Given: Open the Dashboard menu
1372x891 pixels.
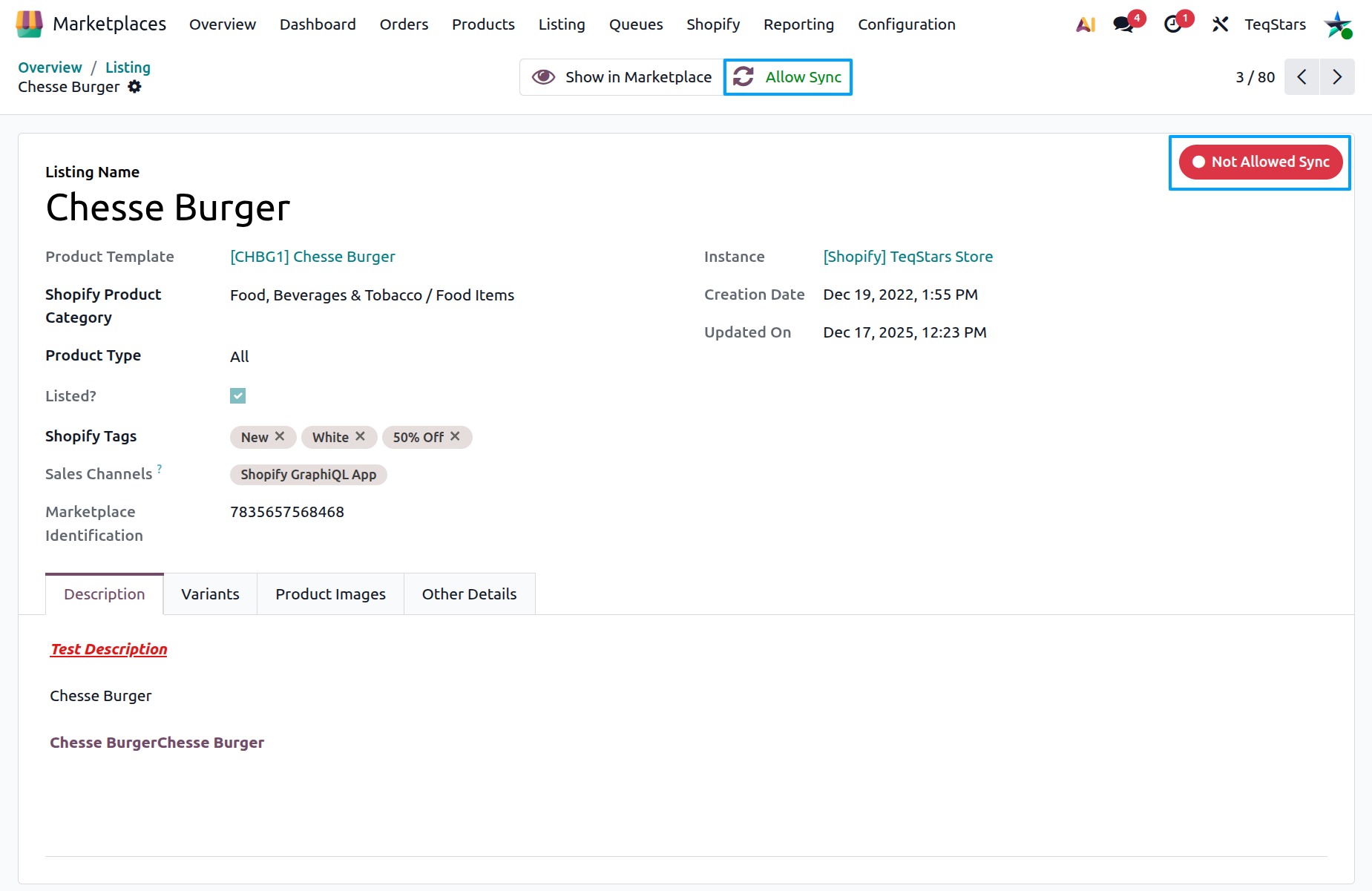Looking at the screenshot, I should pos(318,24).
